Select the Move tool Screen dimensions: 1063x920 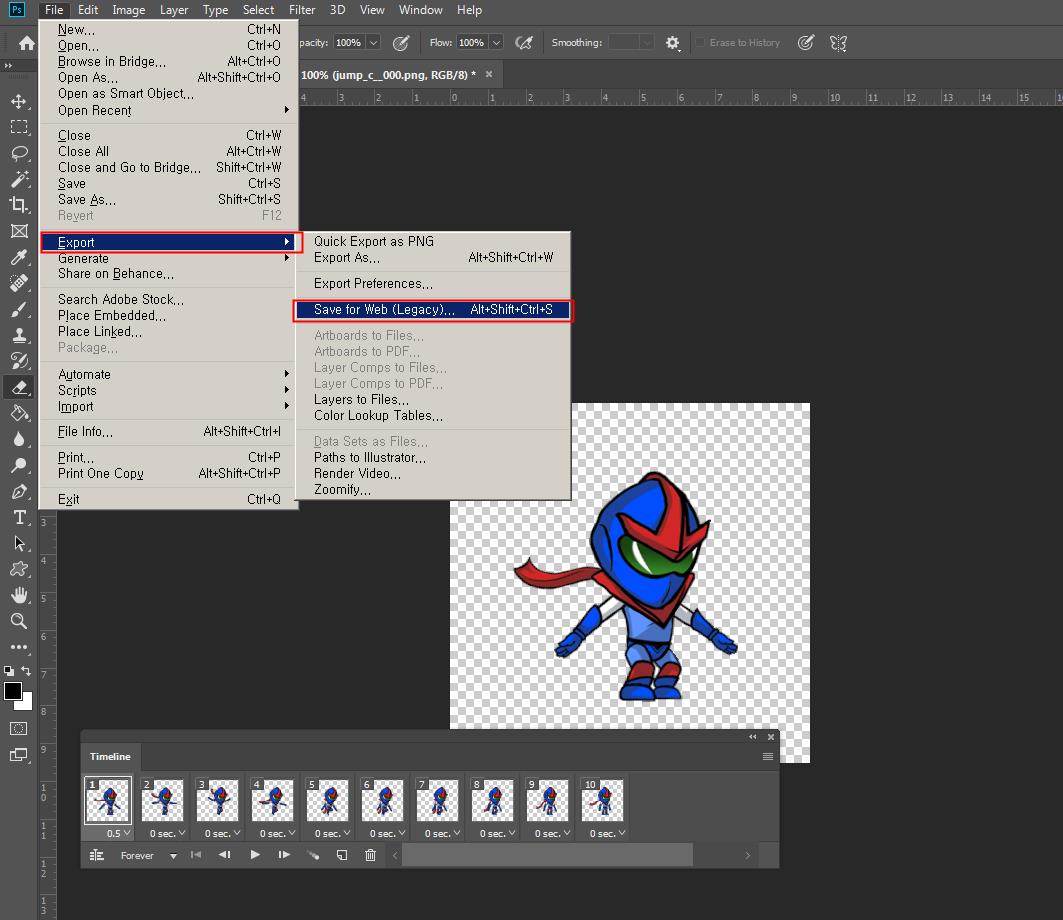(x=19, y=101)
